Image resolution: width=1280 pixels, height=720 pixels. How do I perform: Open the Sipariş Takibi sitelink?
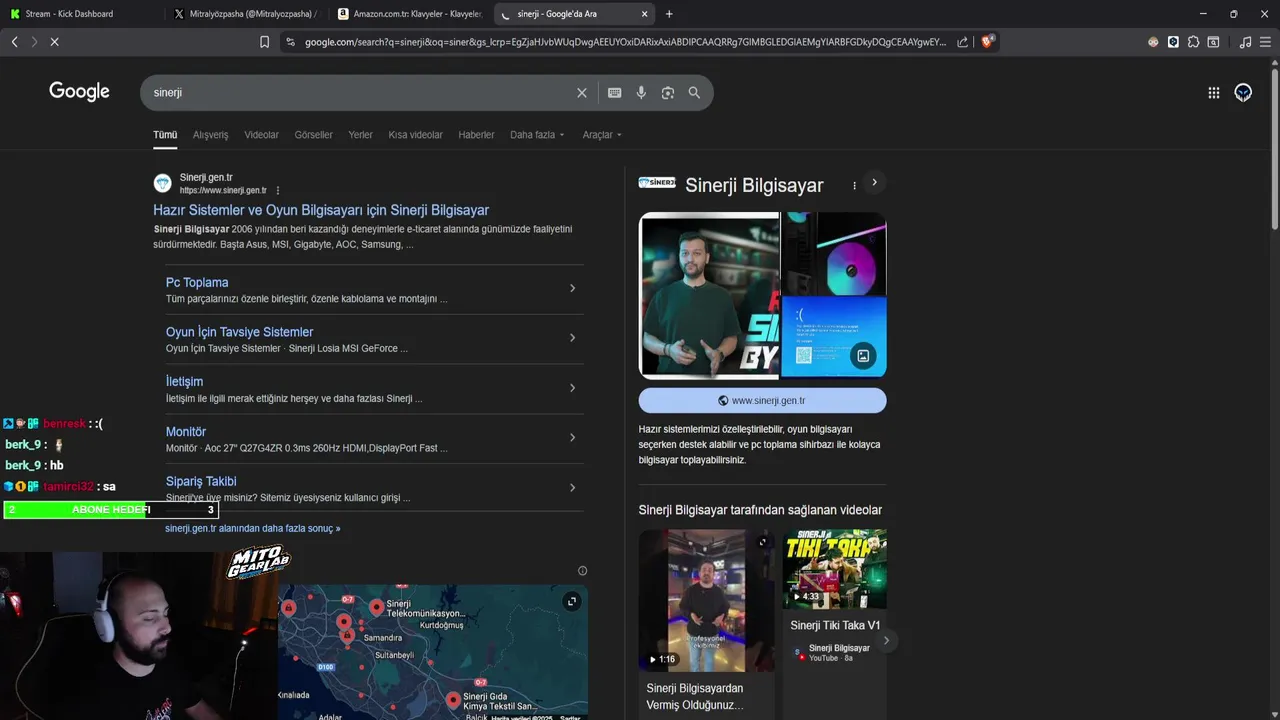tap(201, 481)
